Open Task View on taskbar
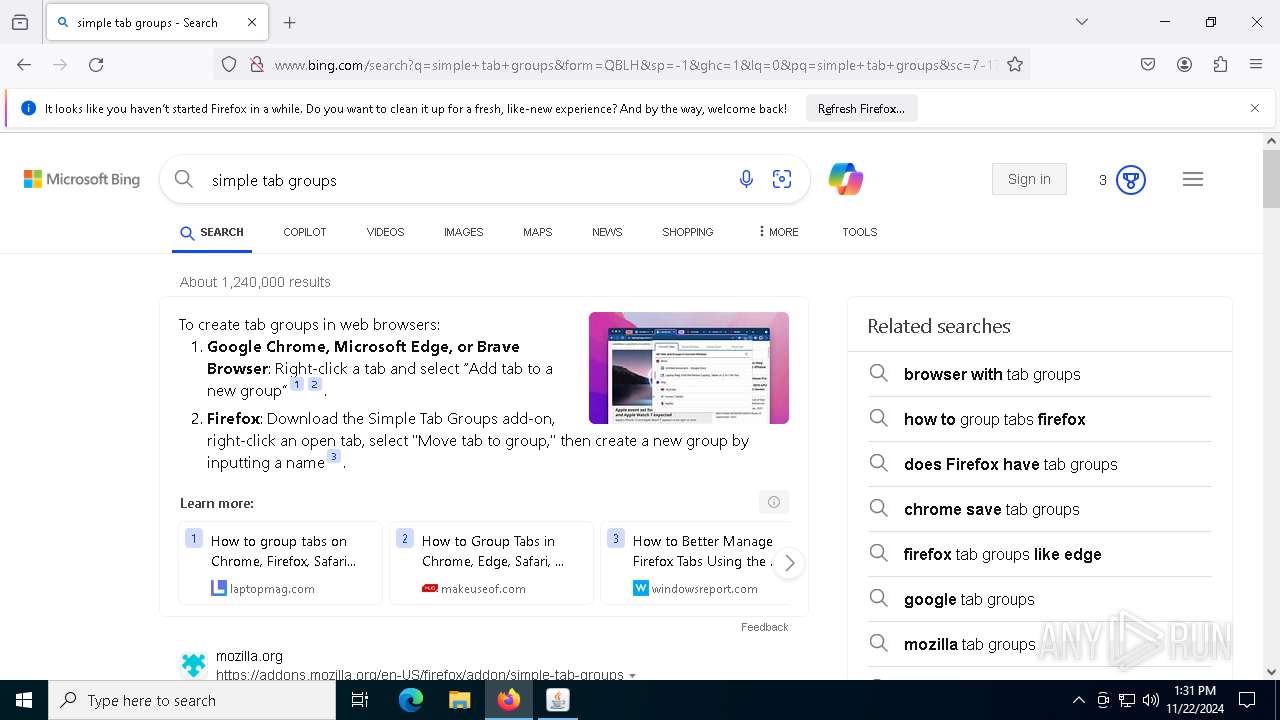The width and height of the screenshot is (1280, 720). pyautogui.click(x=360, y=700)
